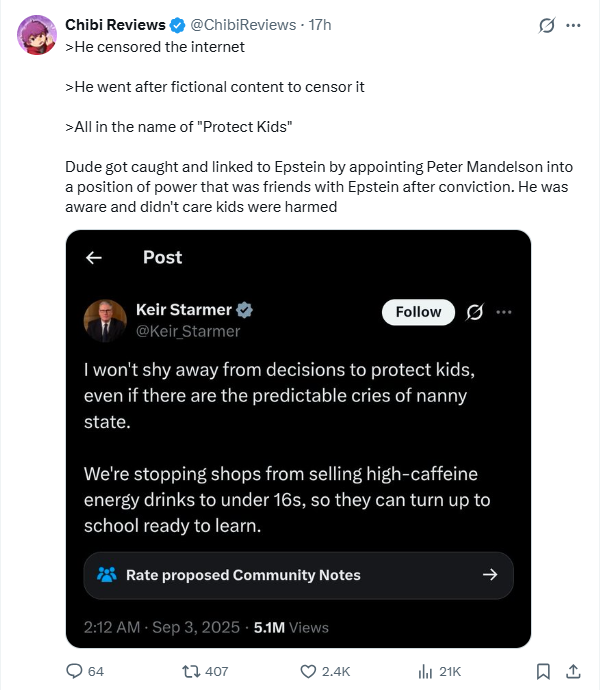Open more options in Keir Starmer post
The height and width of the screenshot is (690, 600).
pos(504,312)
